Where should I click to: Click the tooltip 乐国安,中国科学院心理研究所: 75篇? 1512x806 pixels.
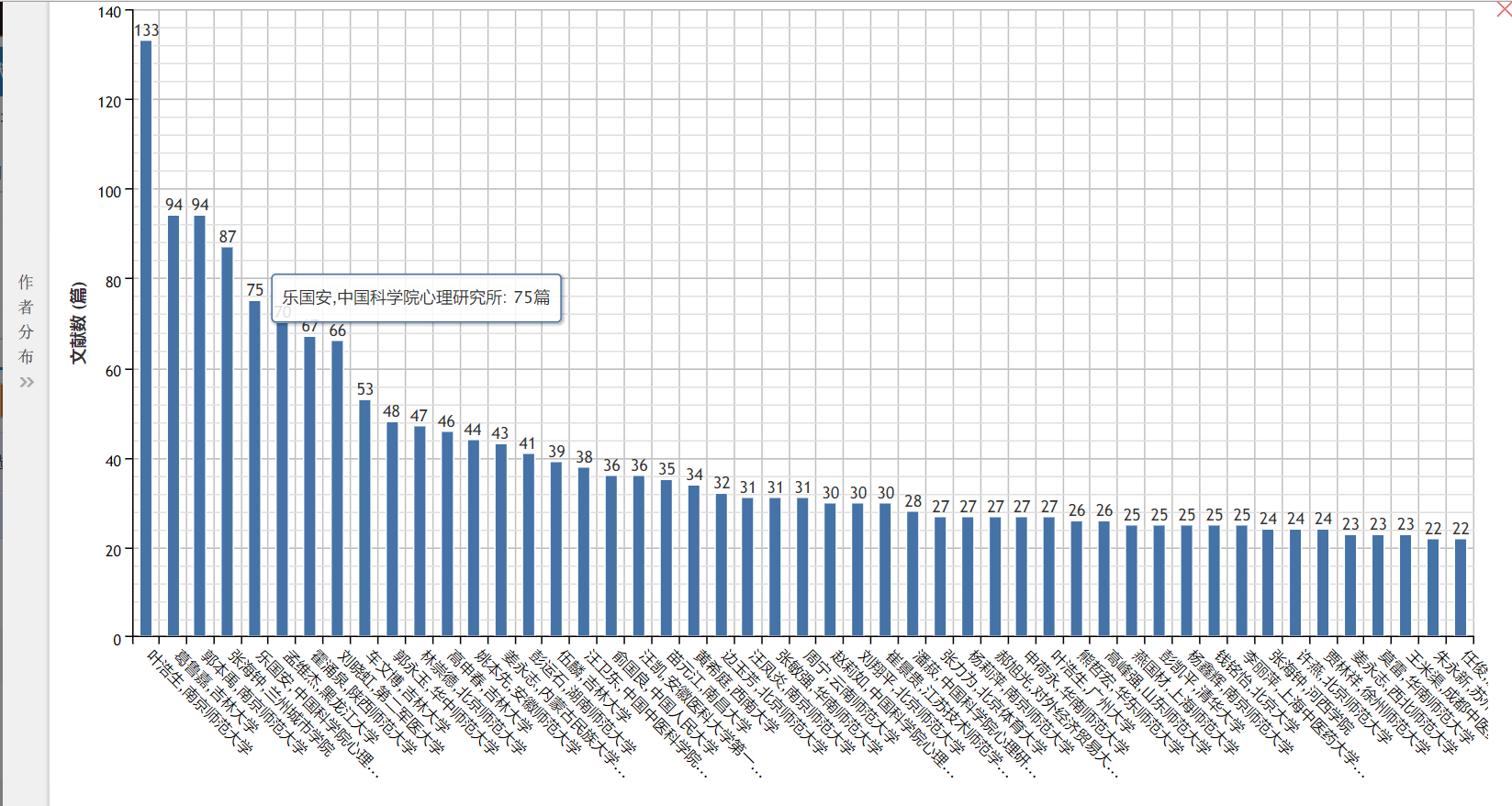(x=417, y=297)
